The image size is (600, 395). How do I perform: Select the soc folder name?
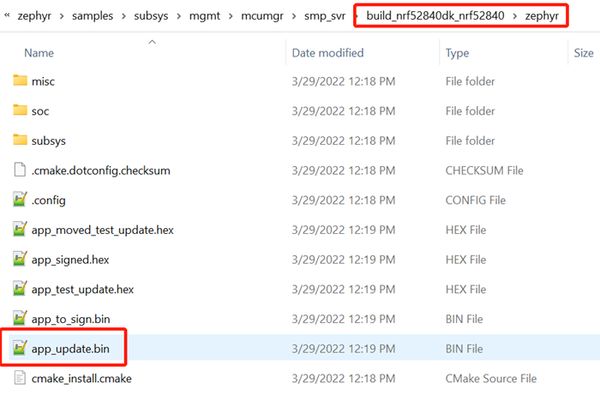(40, 111)
